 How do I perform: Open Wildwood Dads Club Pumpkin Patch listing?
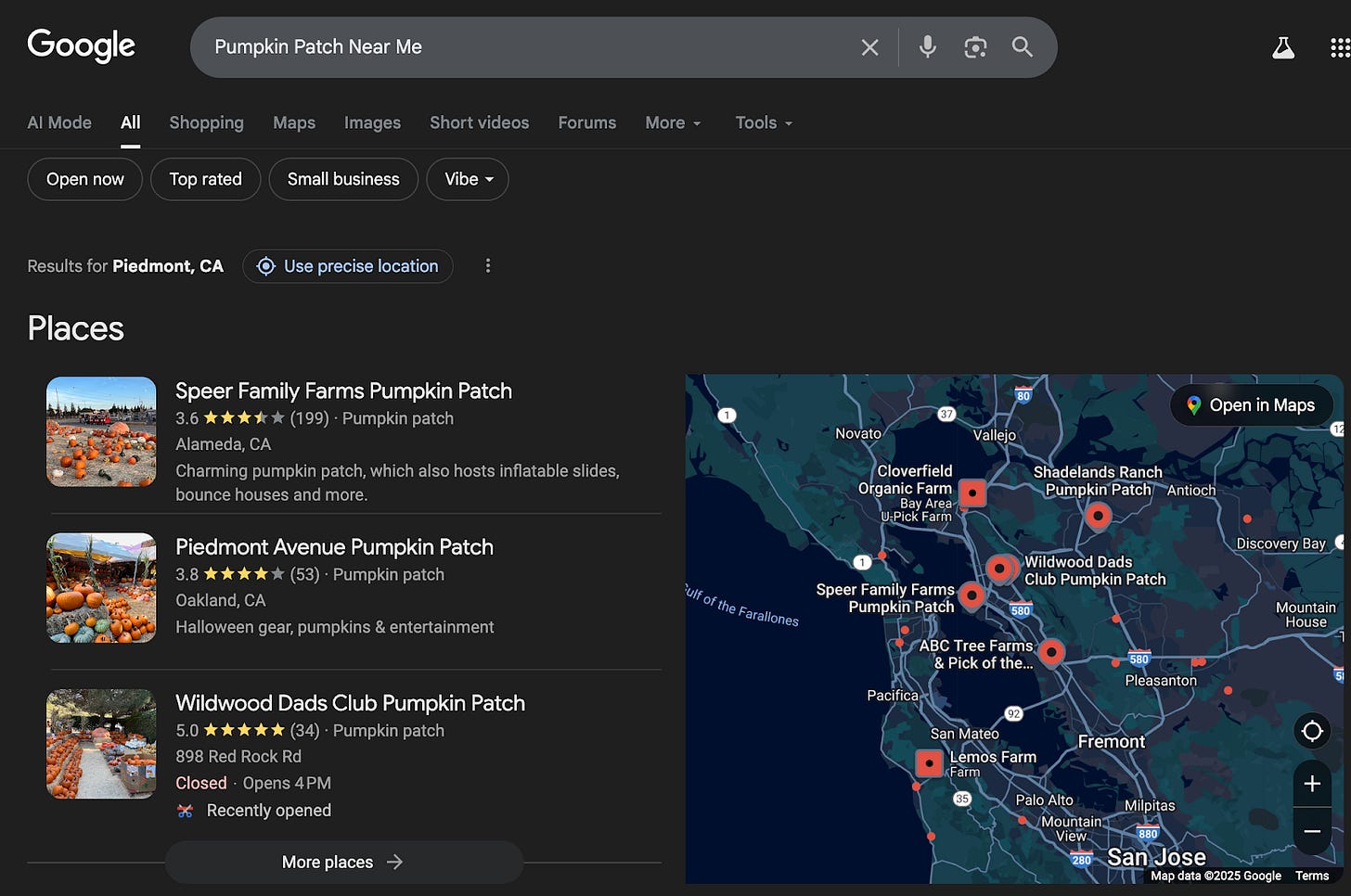350,702
